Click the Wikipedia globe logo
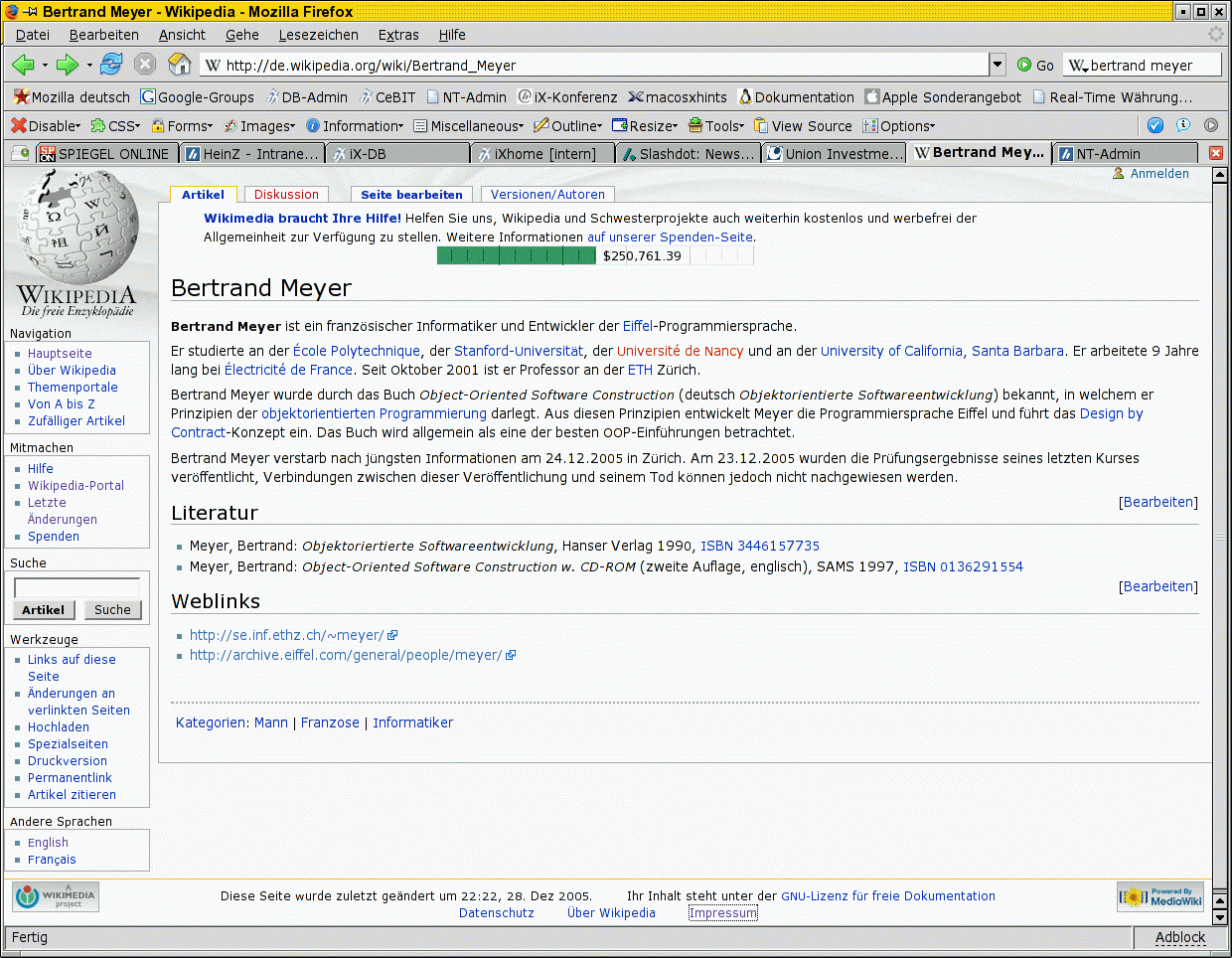 [x=77, y=227]
